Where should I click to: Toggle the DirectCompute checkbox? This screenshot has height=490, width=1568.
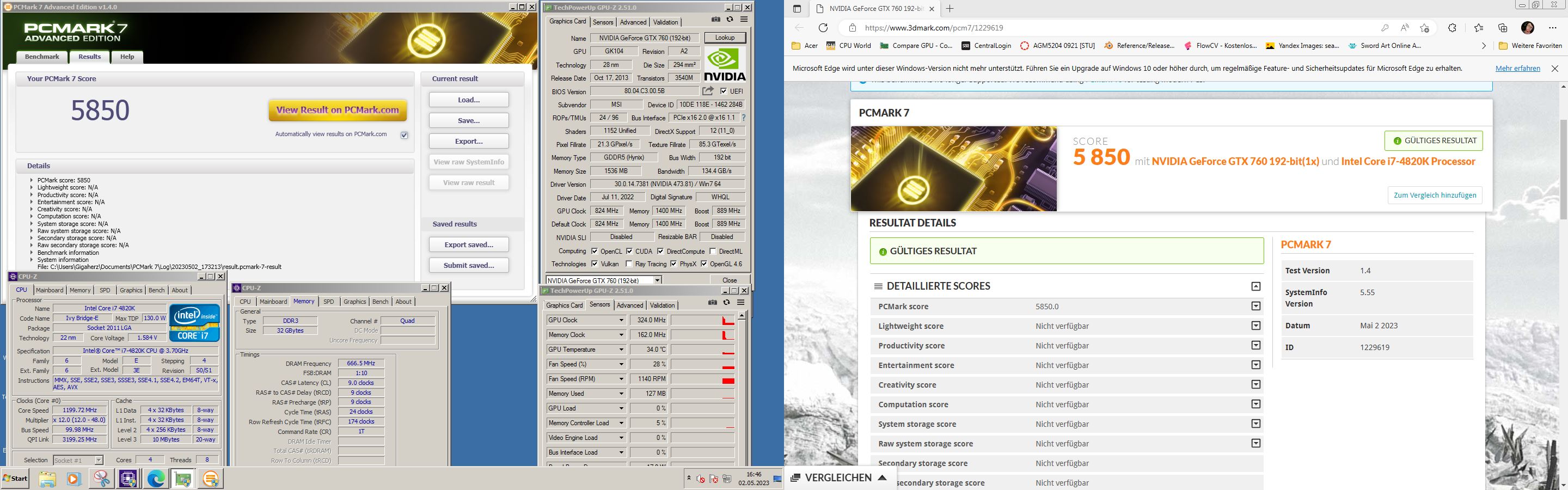pyautogui.click(x=660, y=252)
